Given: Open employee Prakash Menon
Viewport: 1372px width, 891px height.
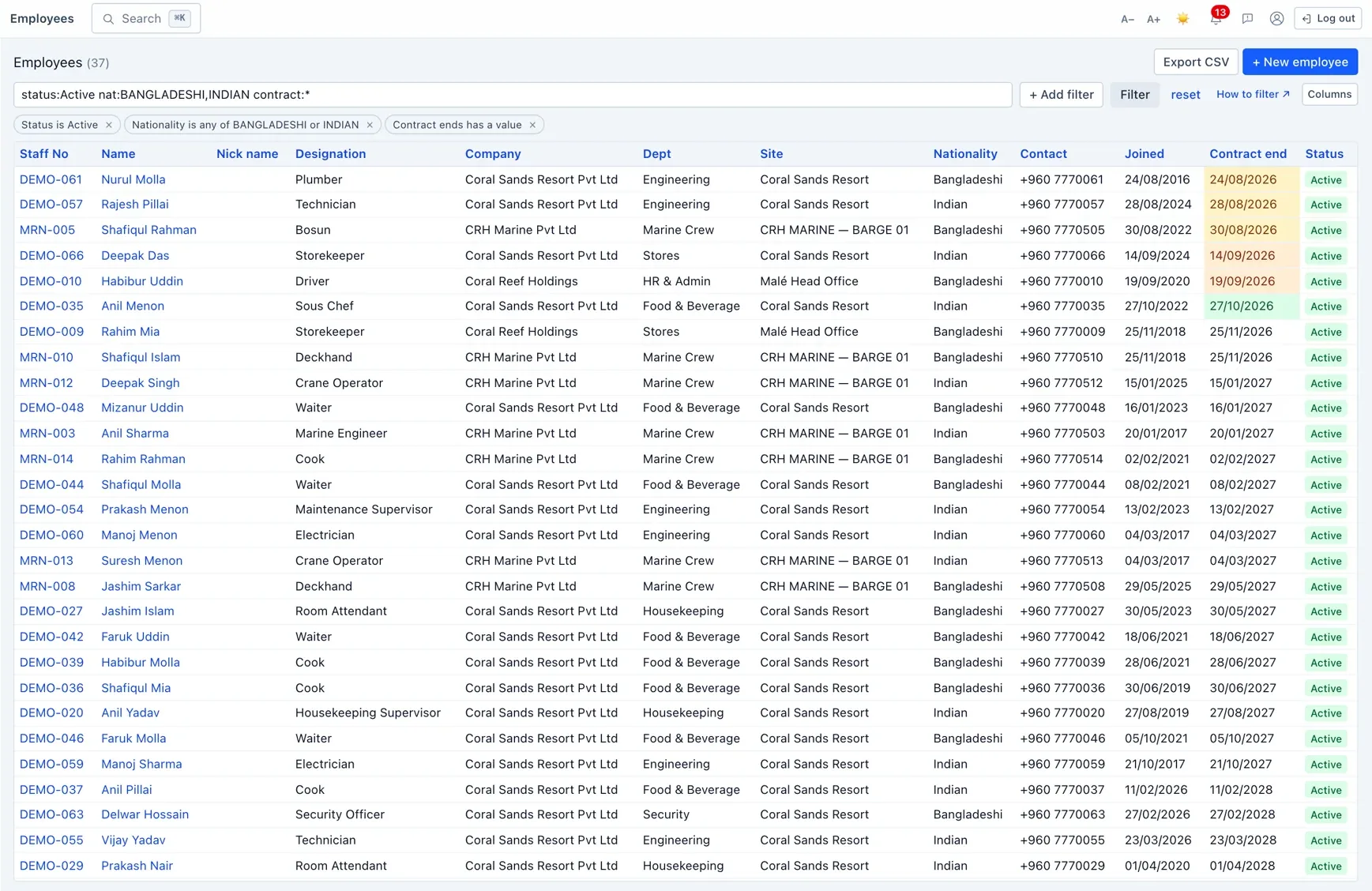Looking at the screenshot, I should point(145,509).
